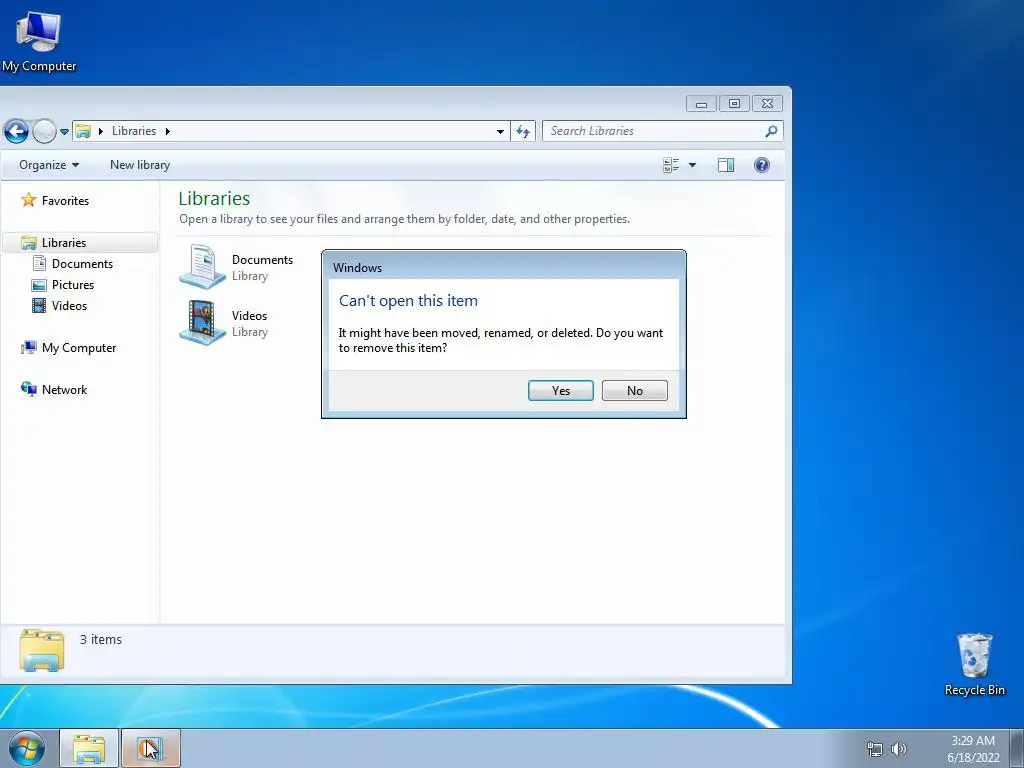Click New library in the toolbar
1024x768 pixels.
140,165
